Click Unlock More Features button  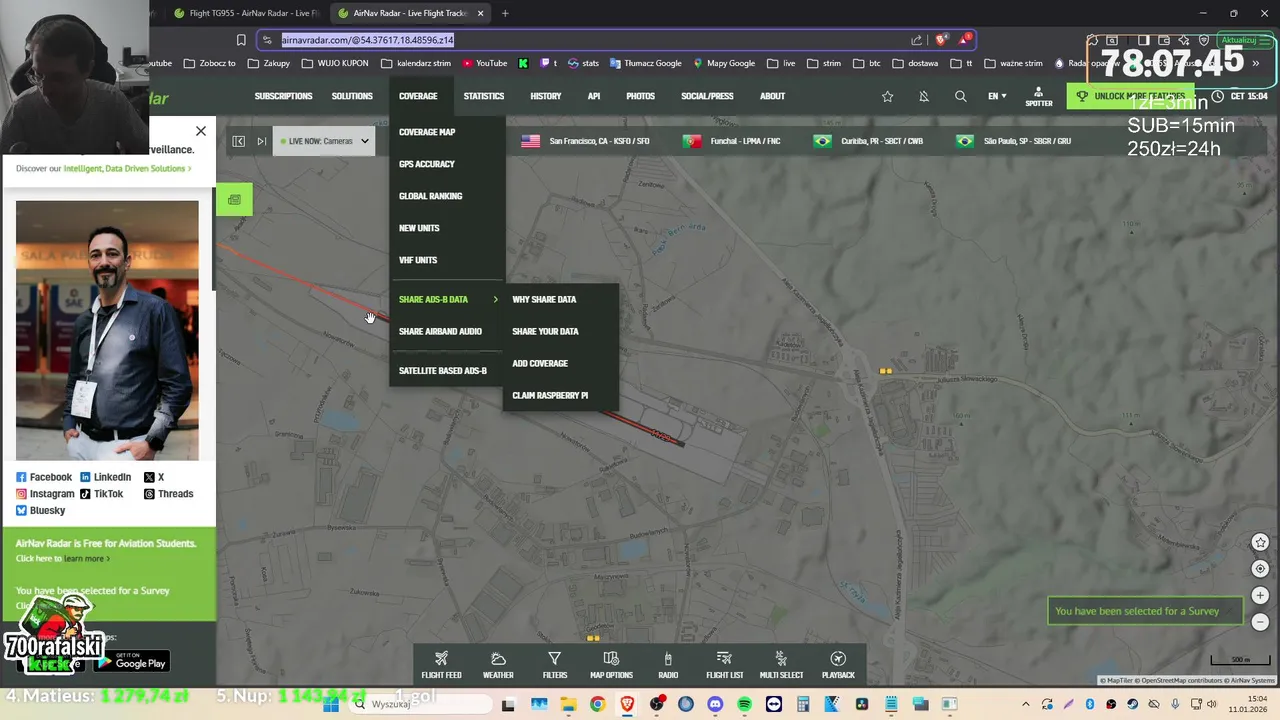(x=1130, y=96)
